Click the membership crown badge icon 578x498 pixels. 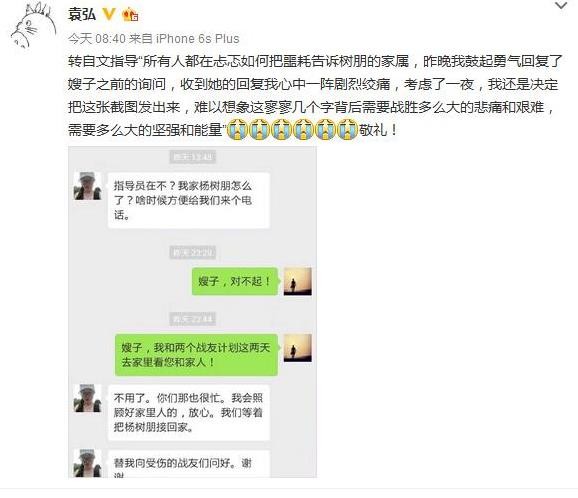coord(130,15)
